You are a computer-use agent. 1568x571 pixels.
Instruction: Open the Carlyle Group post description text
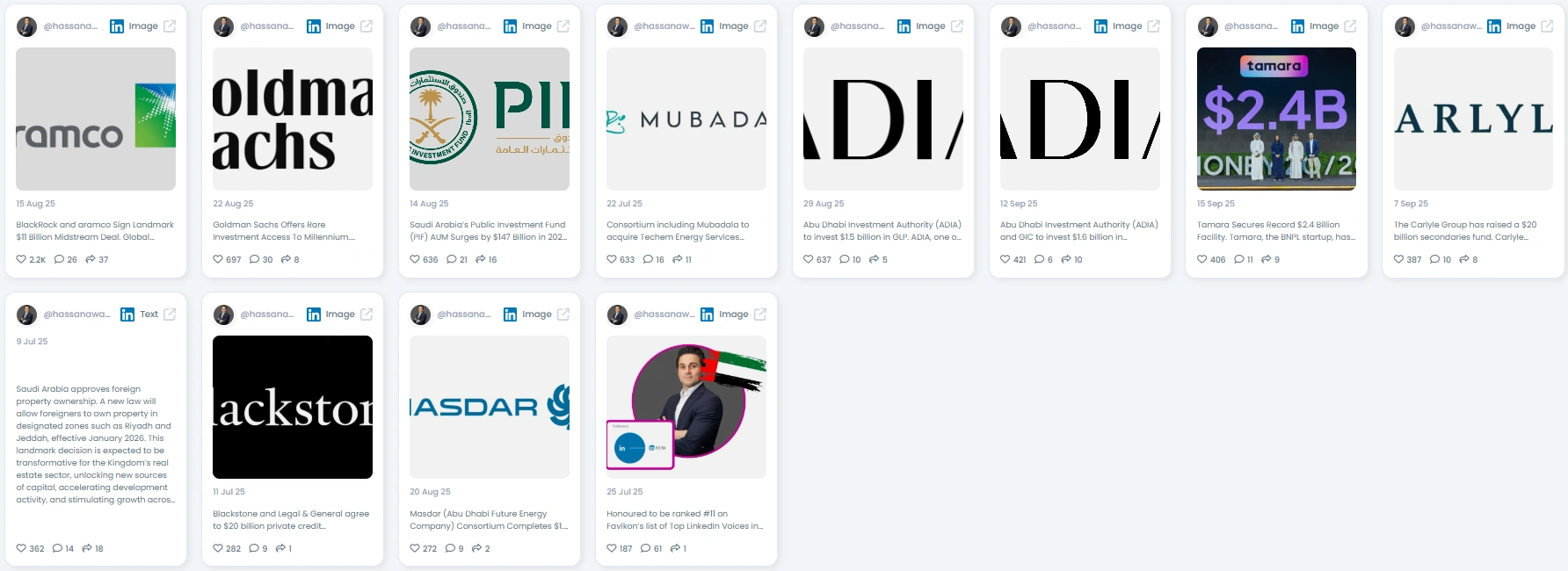[x=1465, y=230]
